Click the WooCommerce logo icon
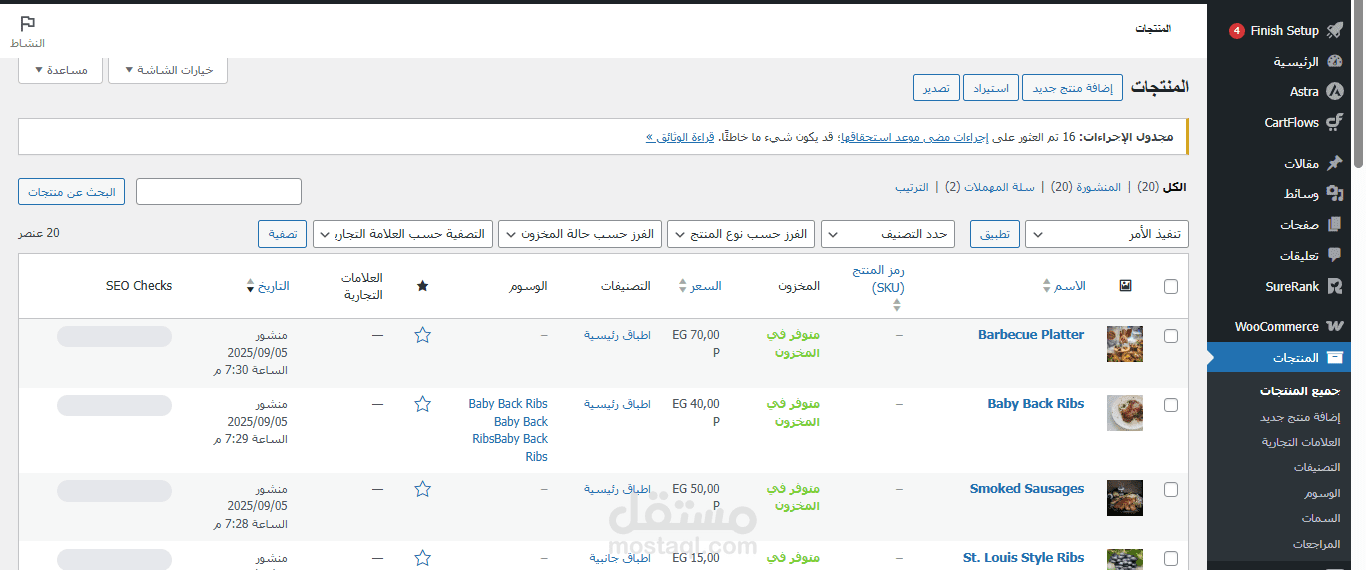Screen dimensions: 1366x570 click(x=1335, y=327)
